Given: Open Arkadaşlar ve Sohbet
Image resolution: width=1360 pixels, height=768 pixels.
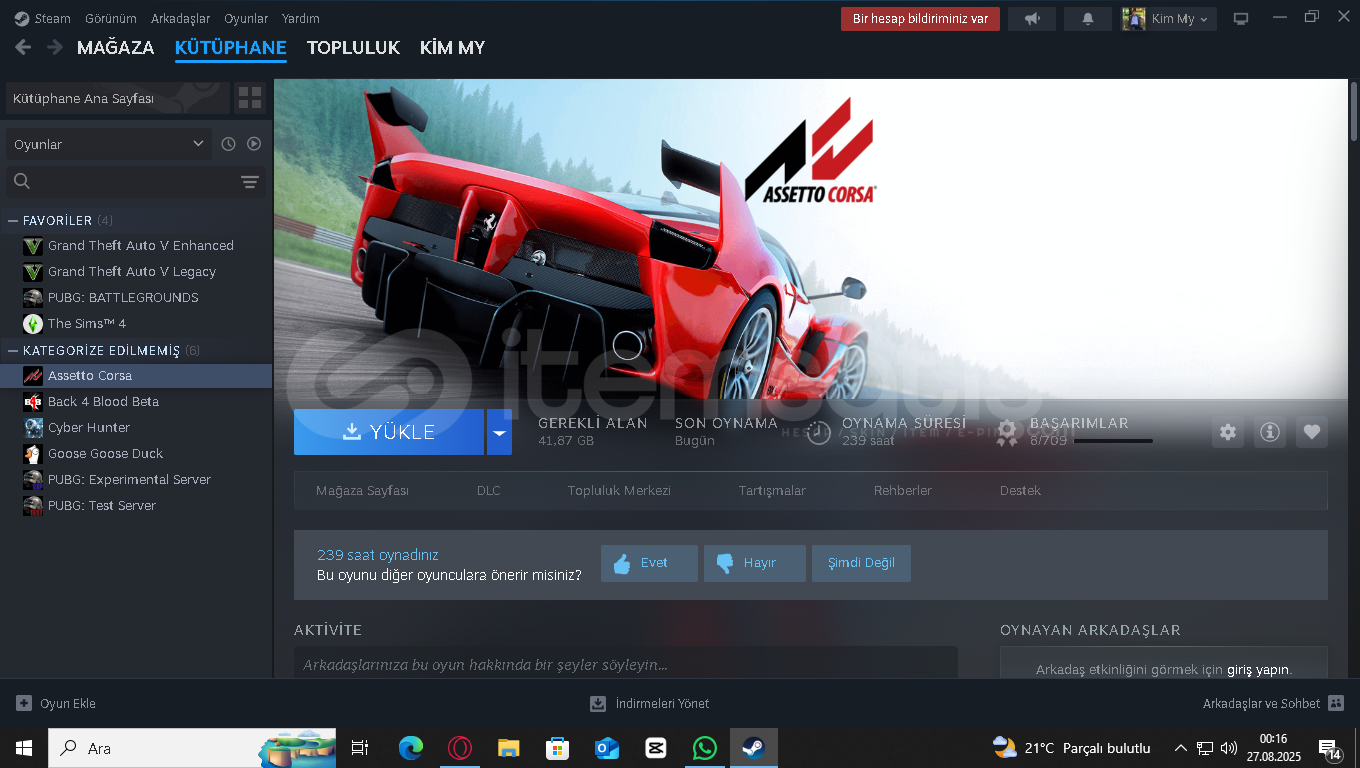Looking at the screenshot, I should tap(1273, 703).
